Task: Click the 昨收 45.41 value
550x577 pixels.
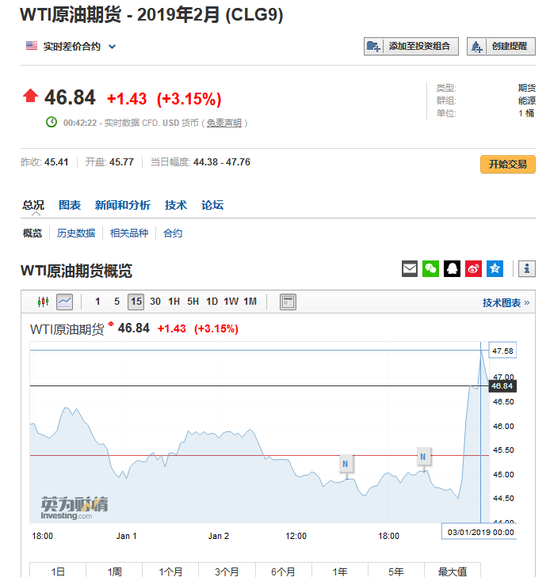Action: (x=56, y=162)
